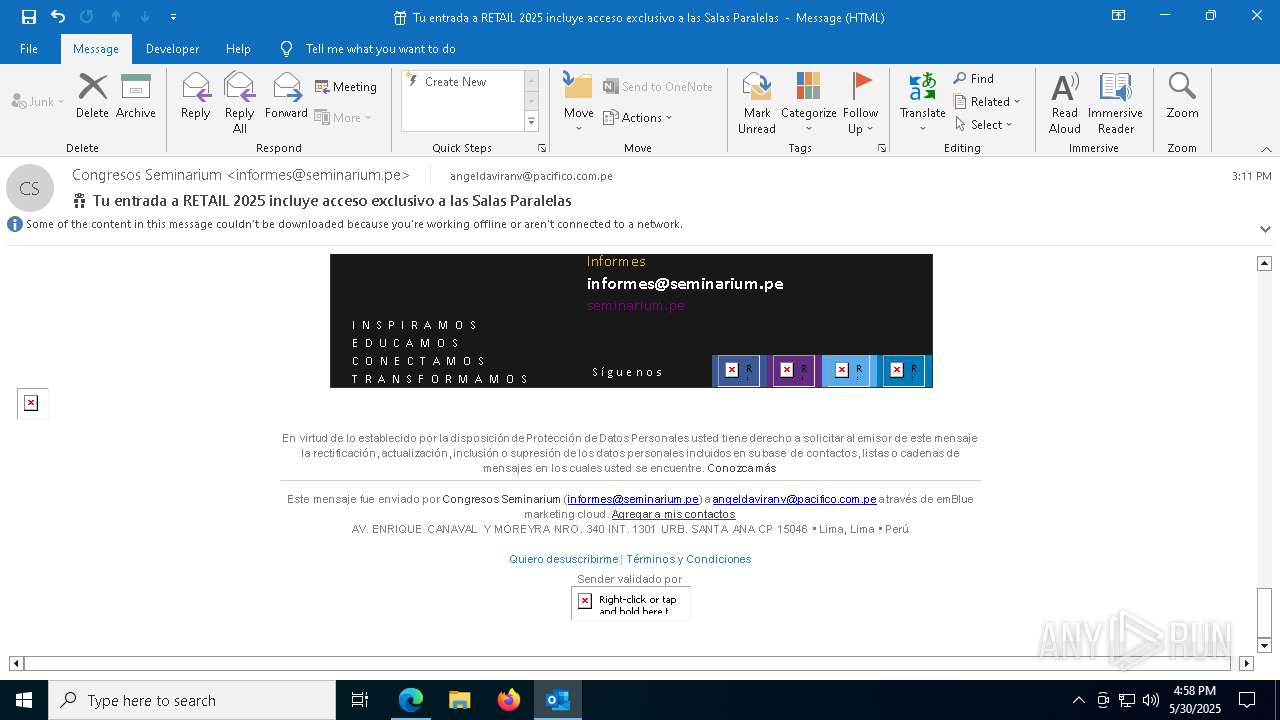Image resolution: width=1280 pixels, height=720 pixels.
Task: Click Quiero desuscribirme link
Action: [x=563, y=559]
